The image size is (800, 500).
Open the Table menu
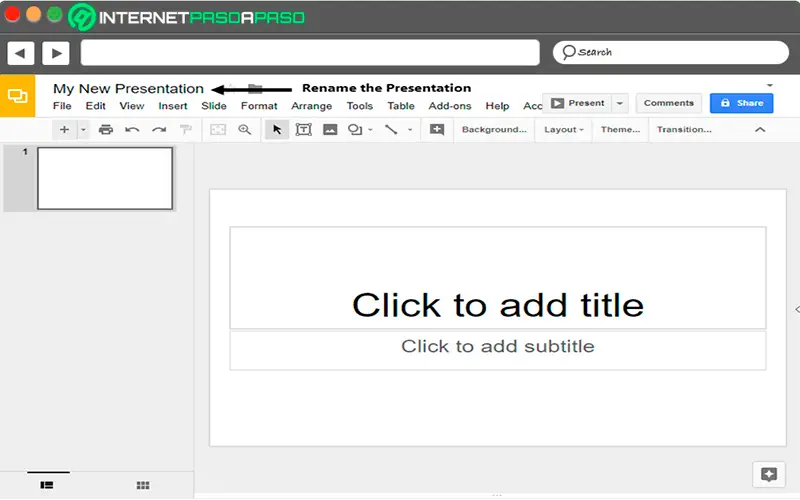(x=401, y=106)
